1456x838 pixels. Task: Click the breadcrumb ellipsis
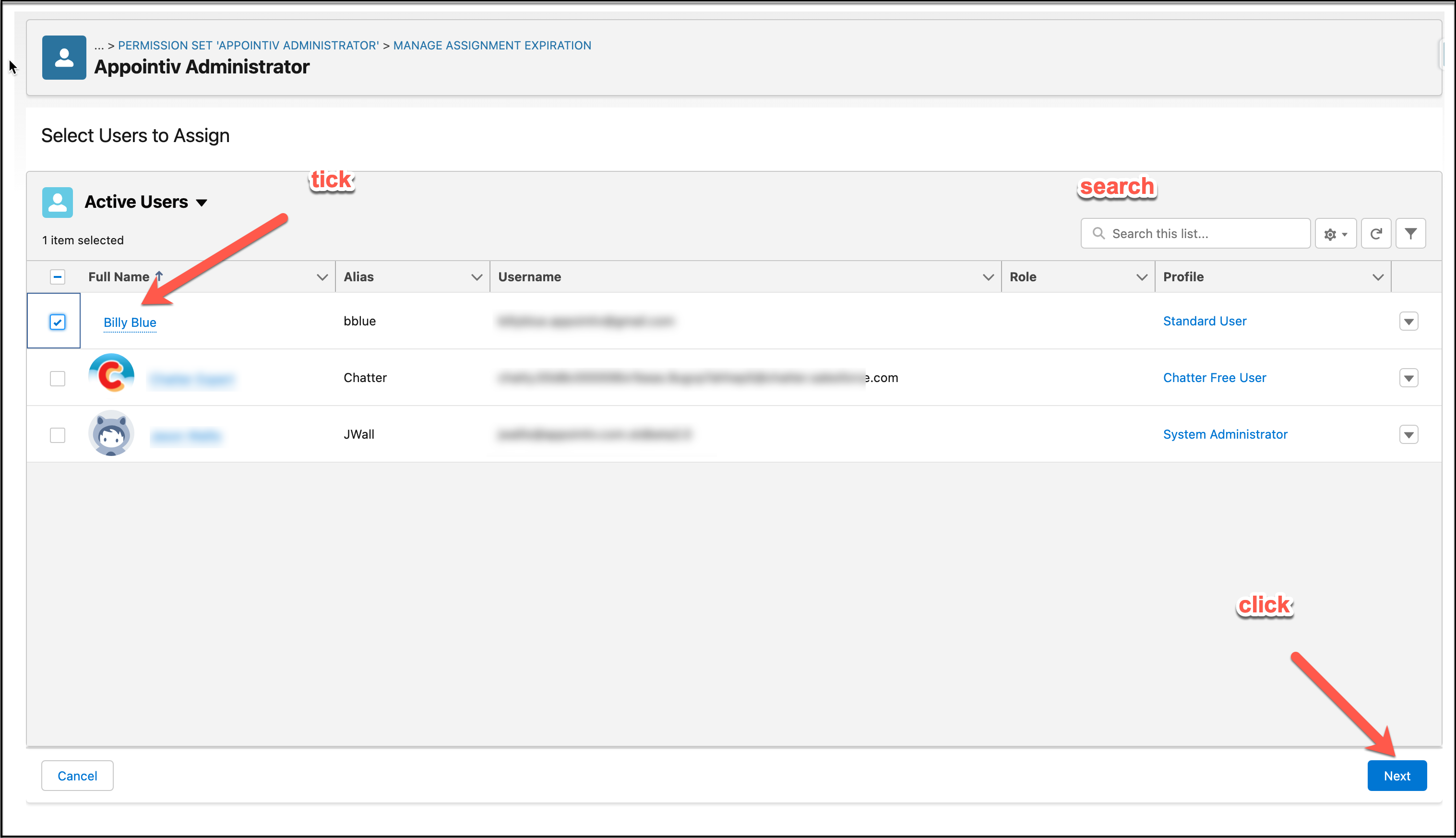(99, 46)
